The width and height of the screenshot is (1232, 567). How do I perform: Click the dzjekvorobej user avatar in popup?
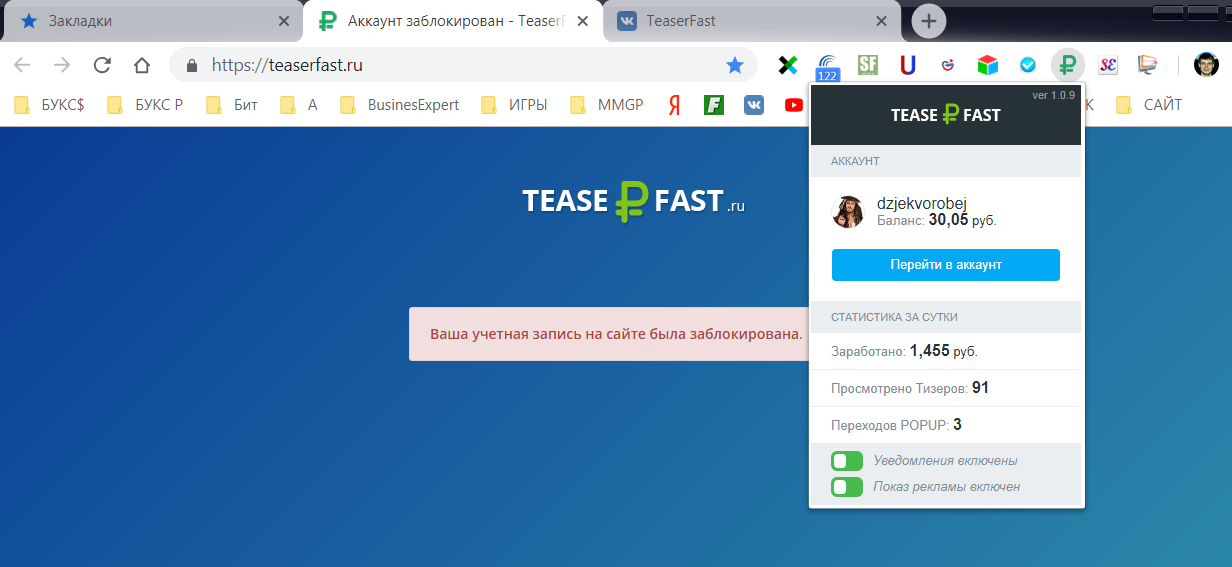click(848, 212)
